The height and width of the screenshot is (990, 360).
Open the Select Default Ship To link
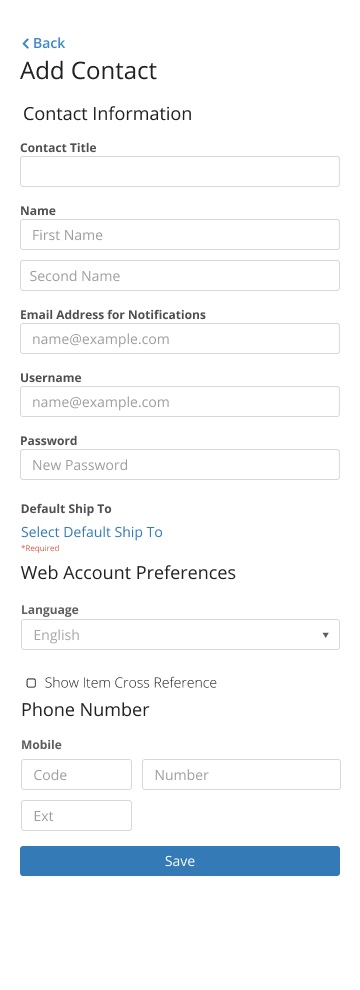point(92,532)
